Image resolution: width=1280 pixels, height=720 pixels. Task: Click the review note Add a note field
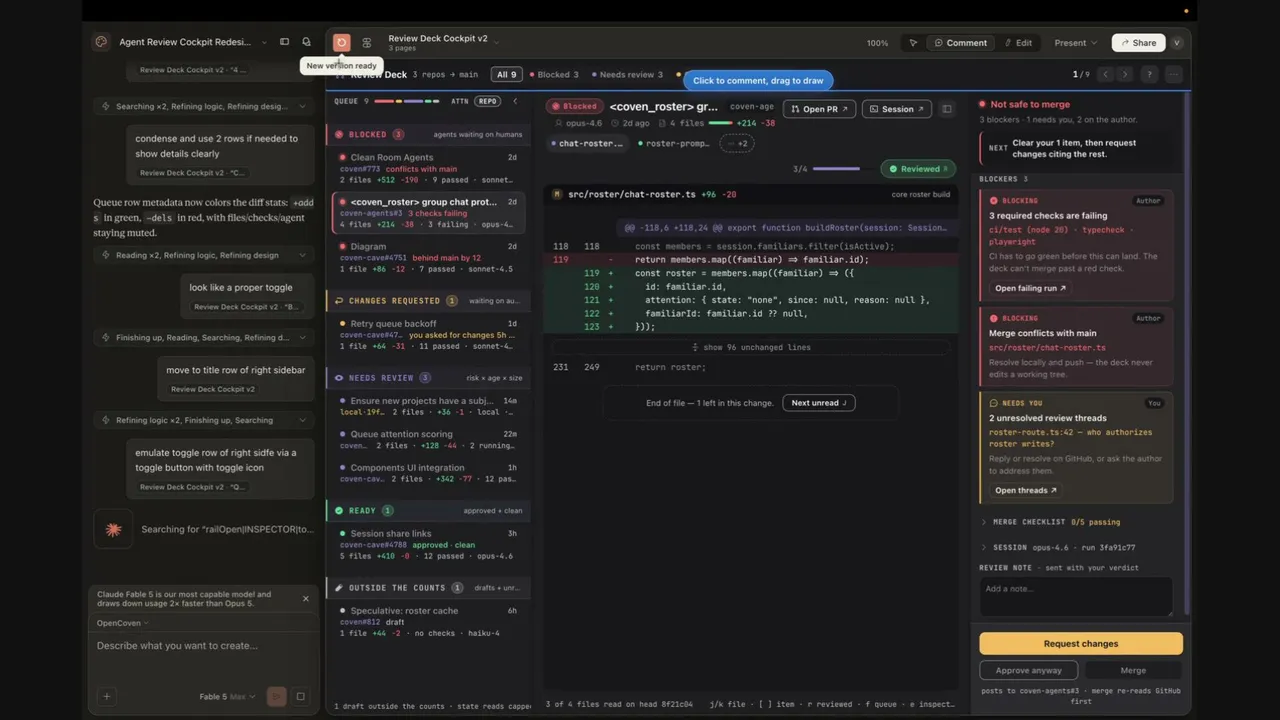(x=1075, y=596)
